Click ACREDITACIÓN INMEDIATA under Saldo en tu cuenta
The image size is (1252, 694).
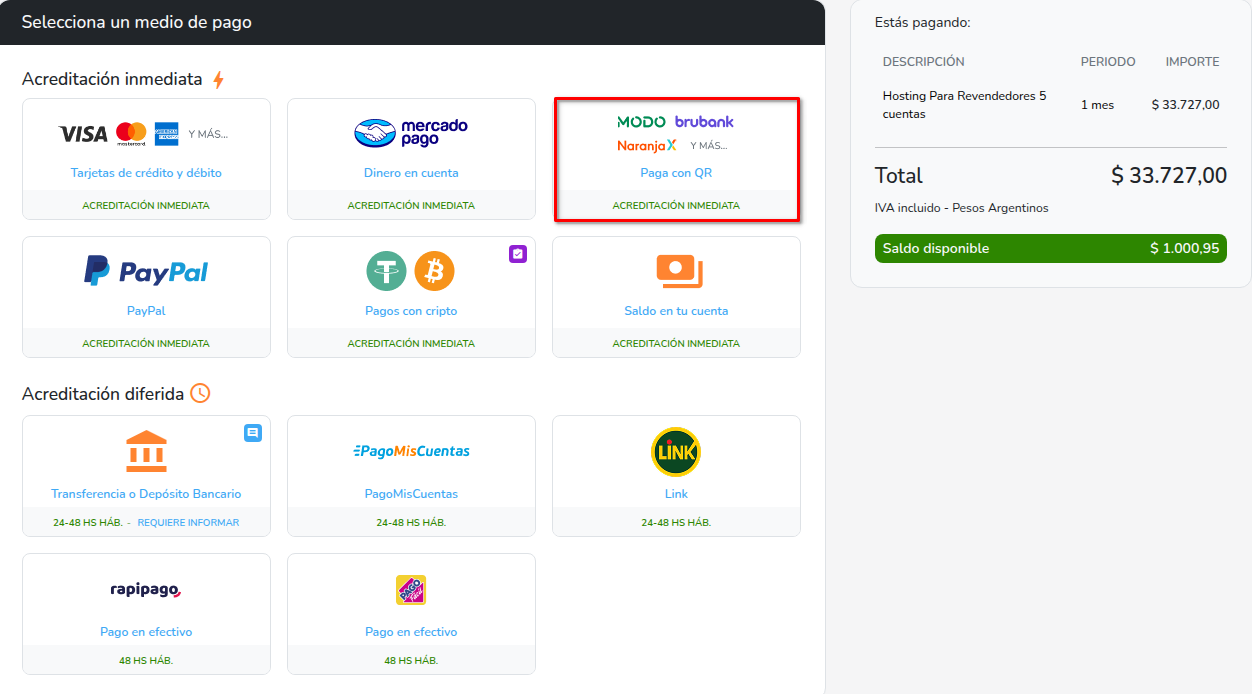click(x=676, y=343)
